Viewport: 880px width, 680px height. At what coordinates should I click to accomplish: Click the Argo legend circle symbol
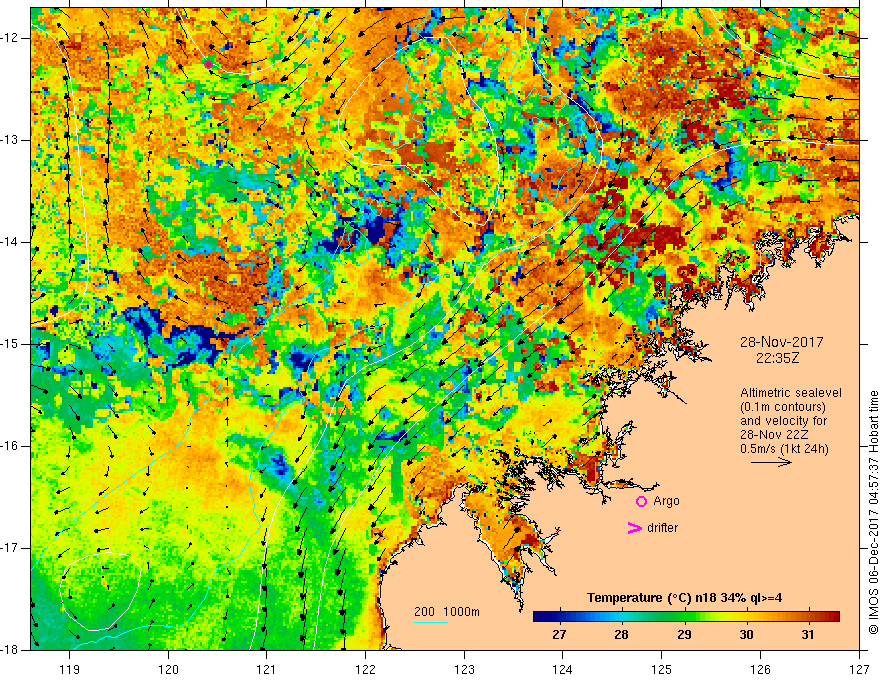click(641, 502)
